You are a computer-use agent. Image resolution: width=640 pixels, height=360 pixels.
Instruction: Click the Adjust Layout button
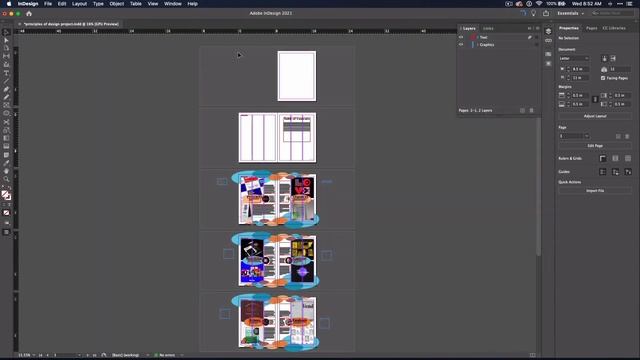tap(595, 116)
